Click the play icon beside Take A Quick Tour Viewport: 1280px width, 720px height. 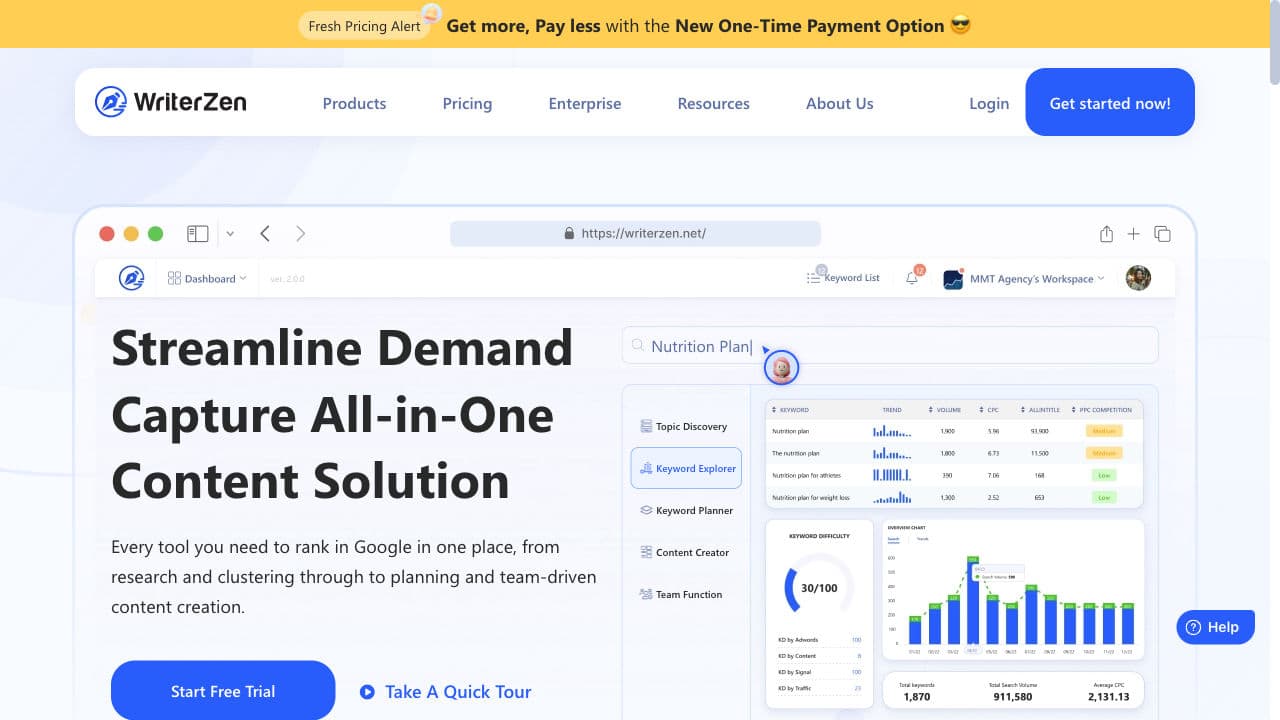[x=367, y=691]
